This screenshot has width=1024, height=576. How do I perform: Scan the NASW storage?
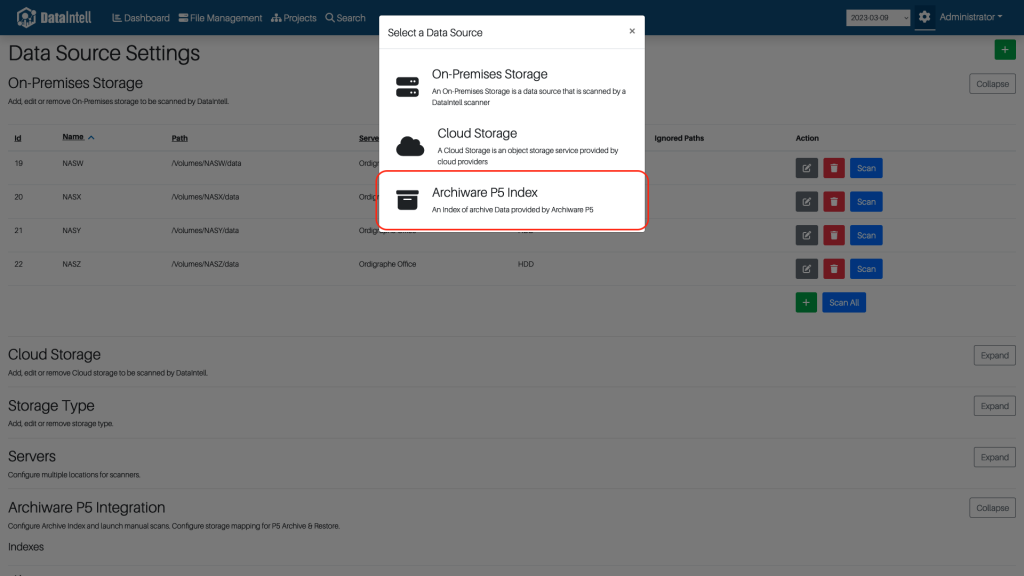point(866,168)
